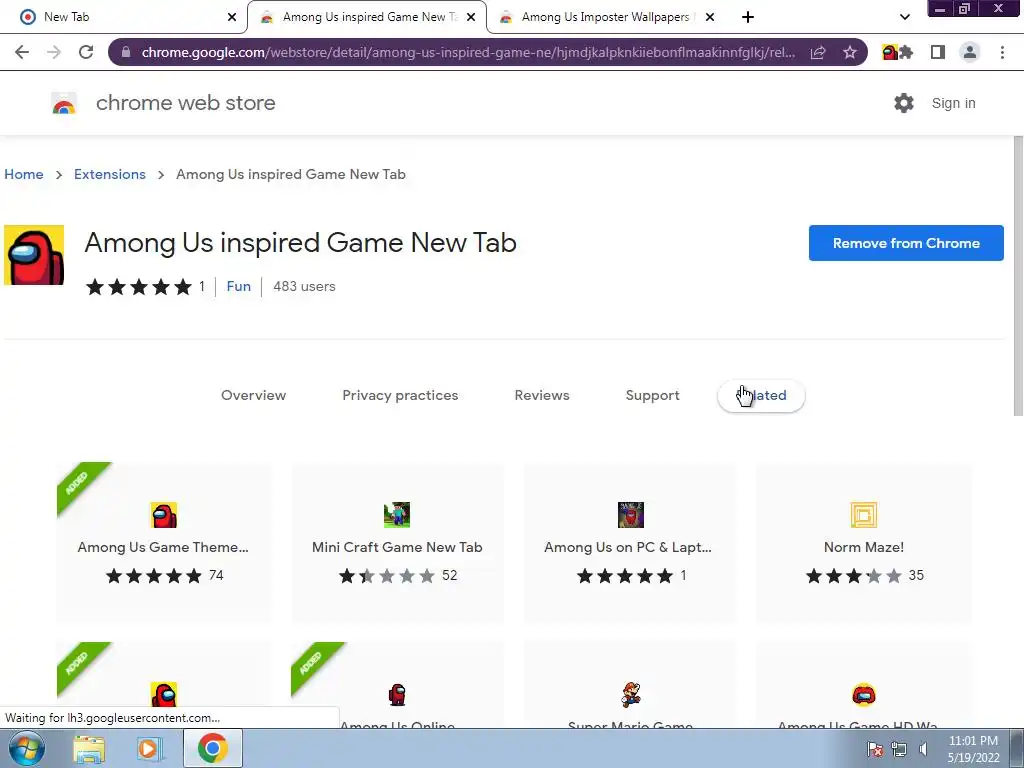The height and width of the screenshot is (768, 1024).
Task: Bookmark this tab with the star icon
Action: click(850, 52)
